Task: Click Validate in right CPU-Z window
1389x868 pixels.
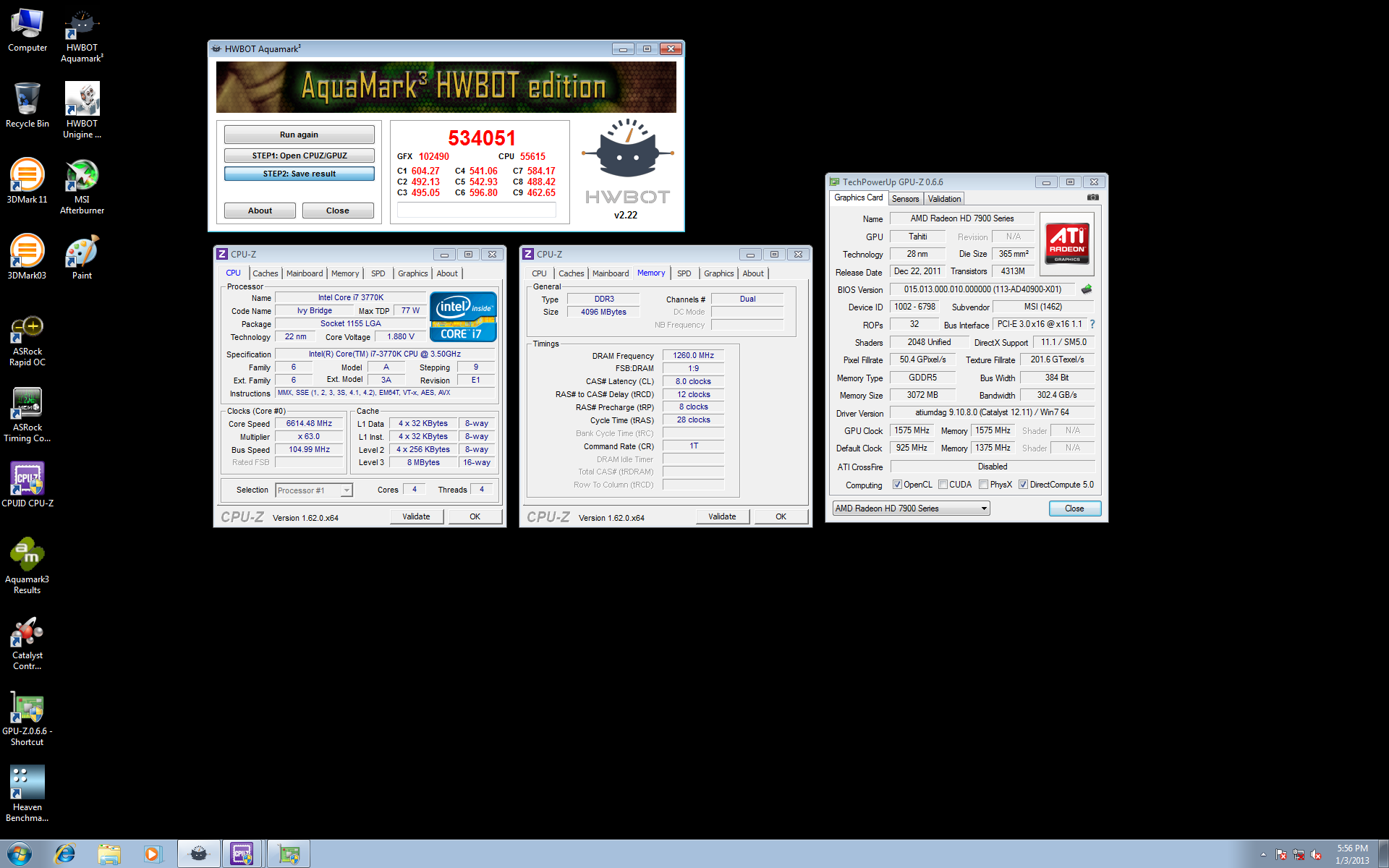Action: 722,516
